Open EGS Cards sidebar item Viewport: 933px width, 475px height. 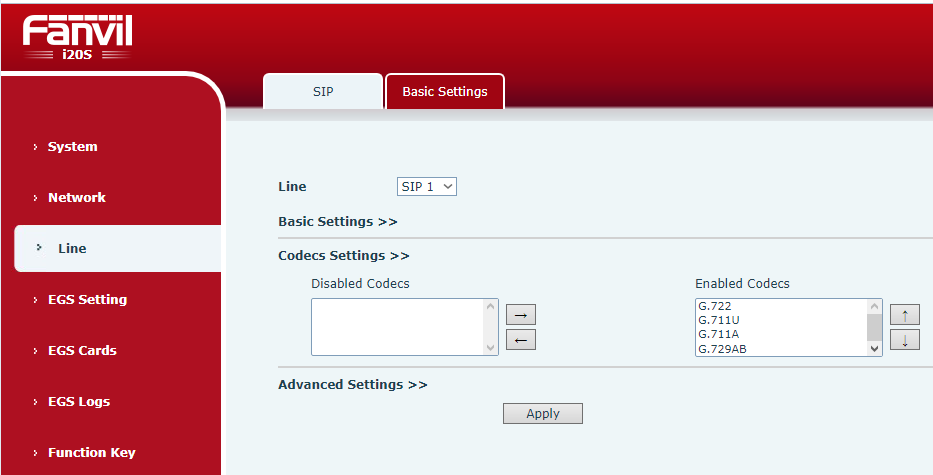82,351
